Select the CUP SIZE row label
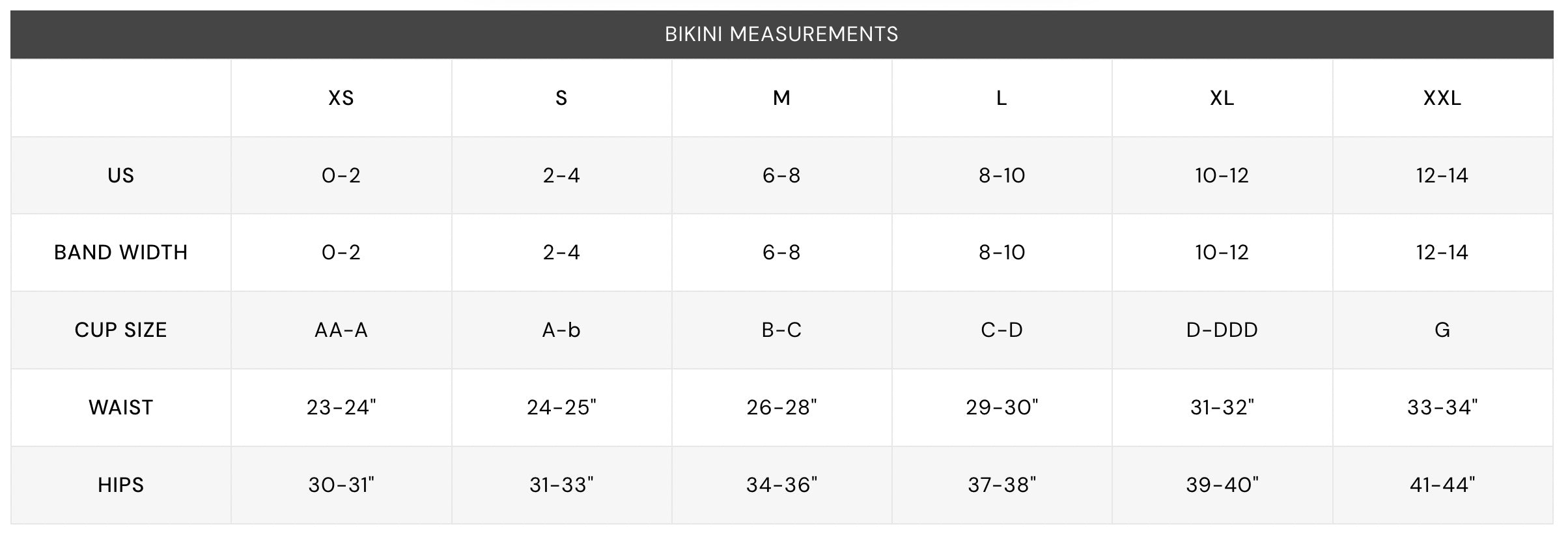The height and width of the screenshot is (533, 1568). coord(121,330)
